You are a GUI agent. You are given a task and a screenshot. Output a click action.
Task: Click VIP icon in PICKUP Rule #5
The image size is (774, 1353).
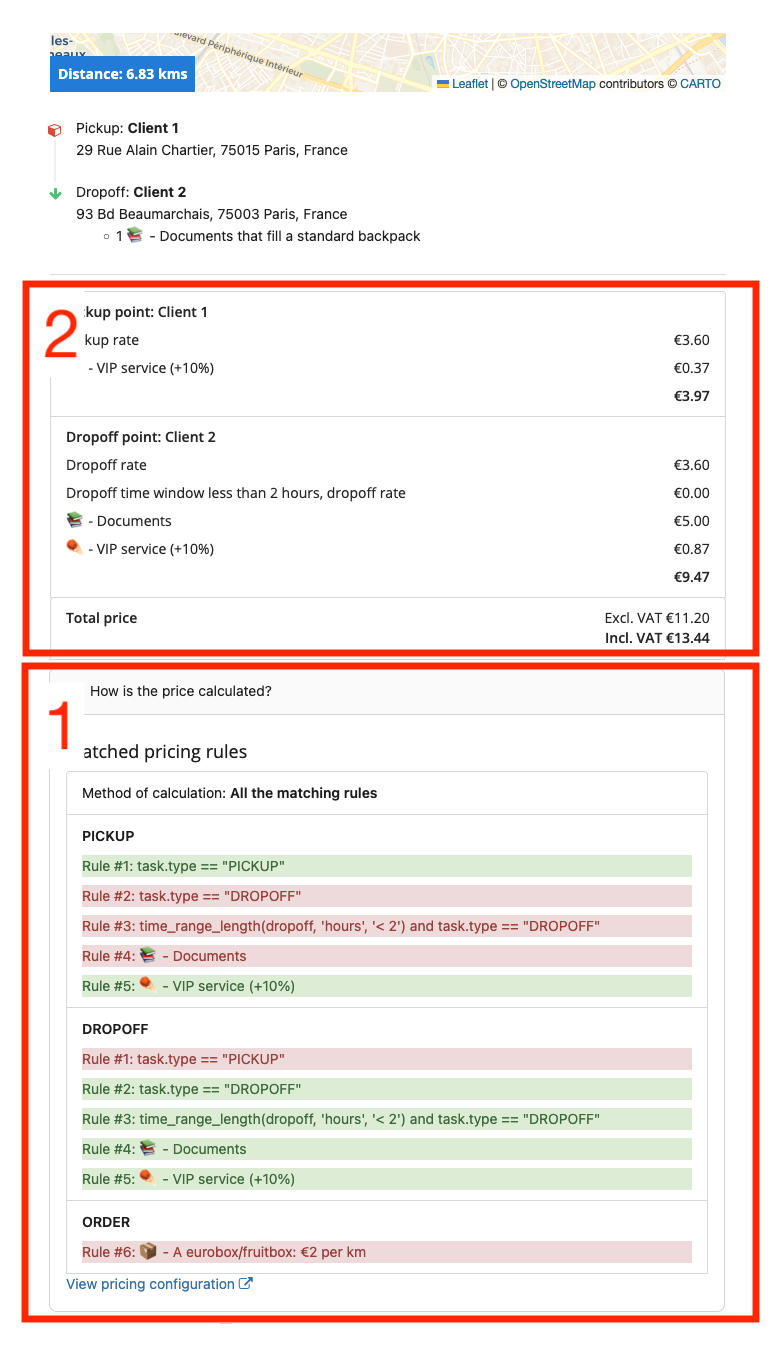coord(148,985)
